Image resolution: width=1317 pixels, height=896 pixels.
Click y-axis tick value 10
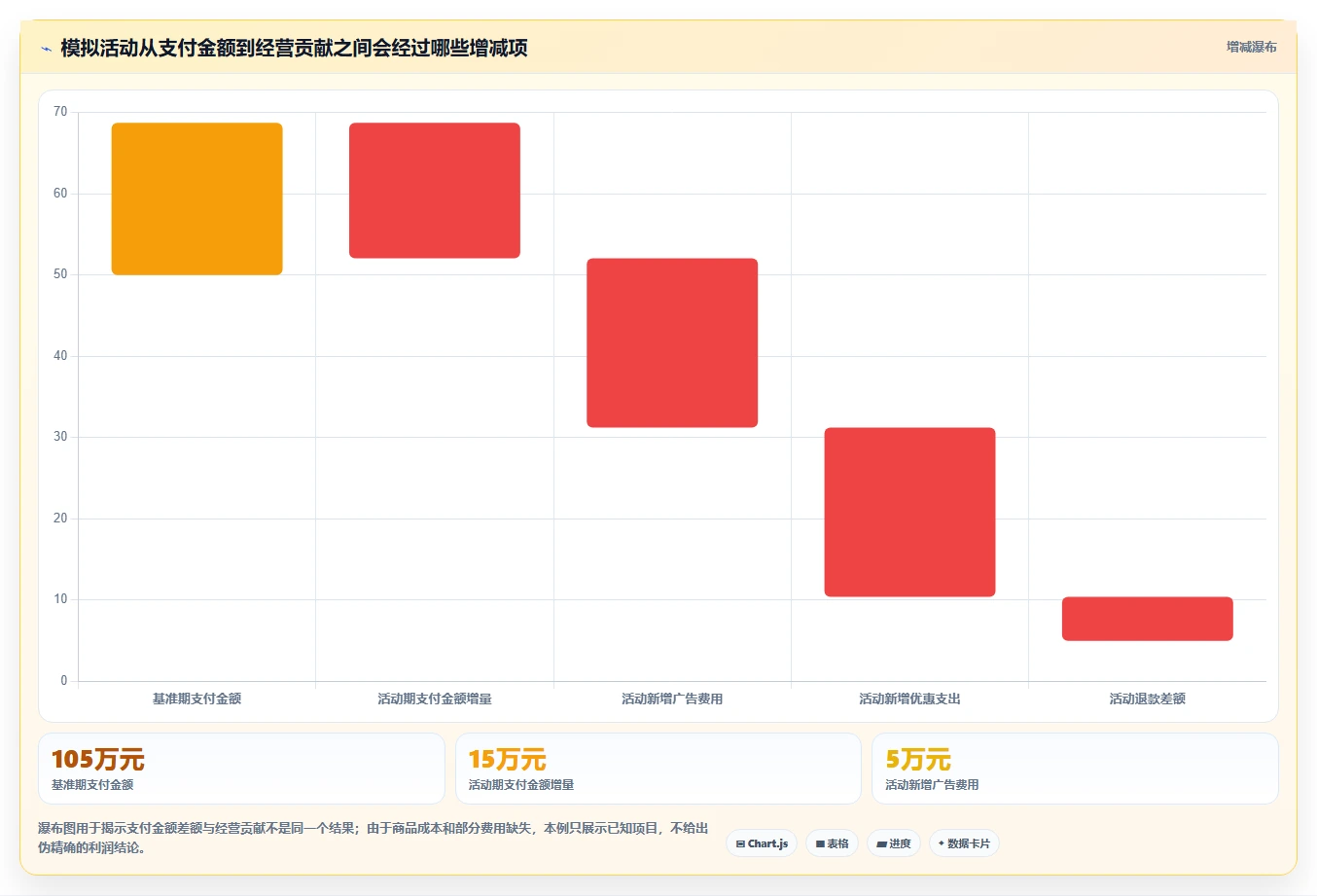pos(60,599)
